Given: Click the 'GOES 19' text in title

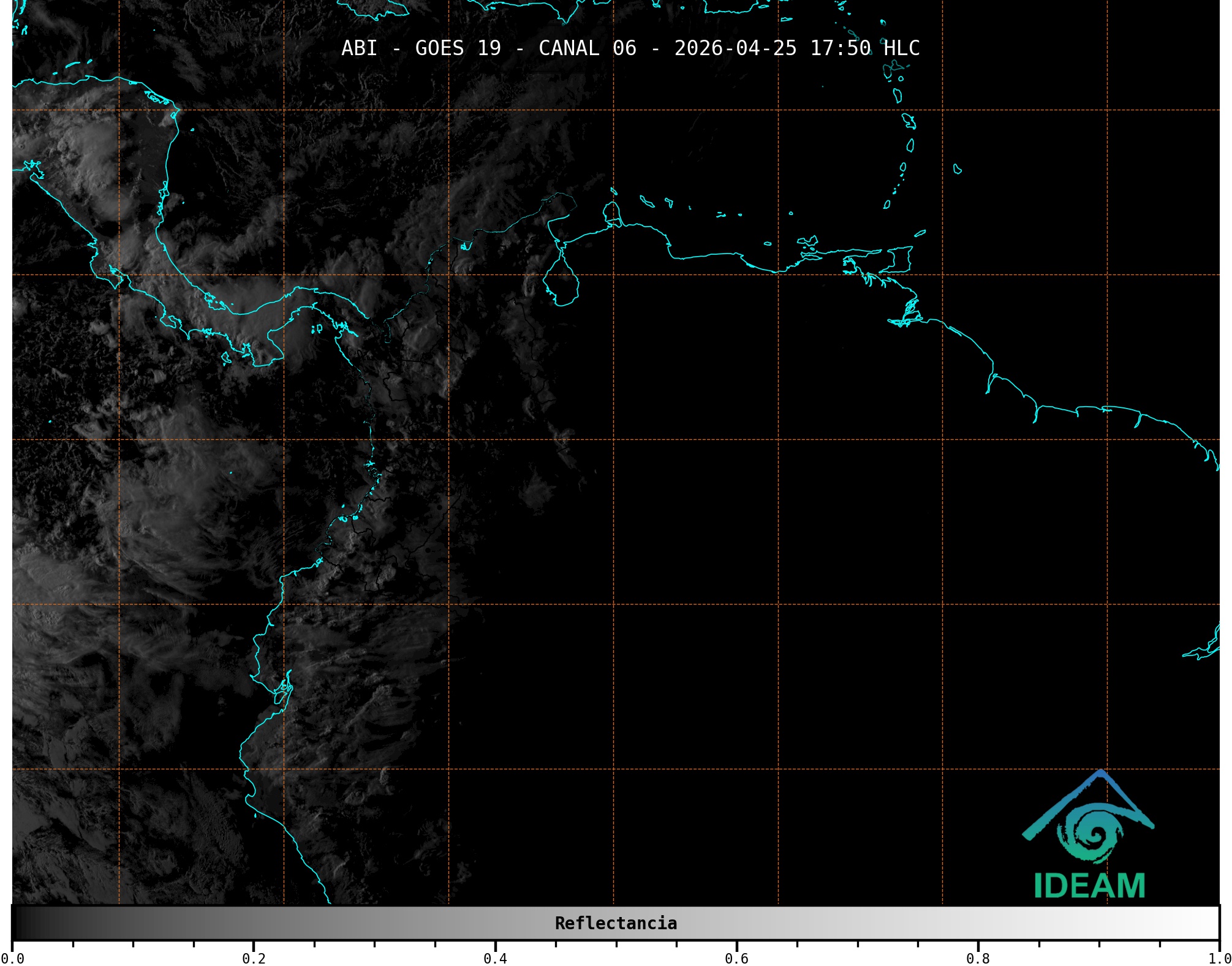Looking at the screenshot, I should tap(458, 48).
